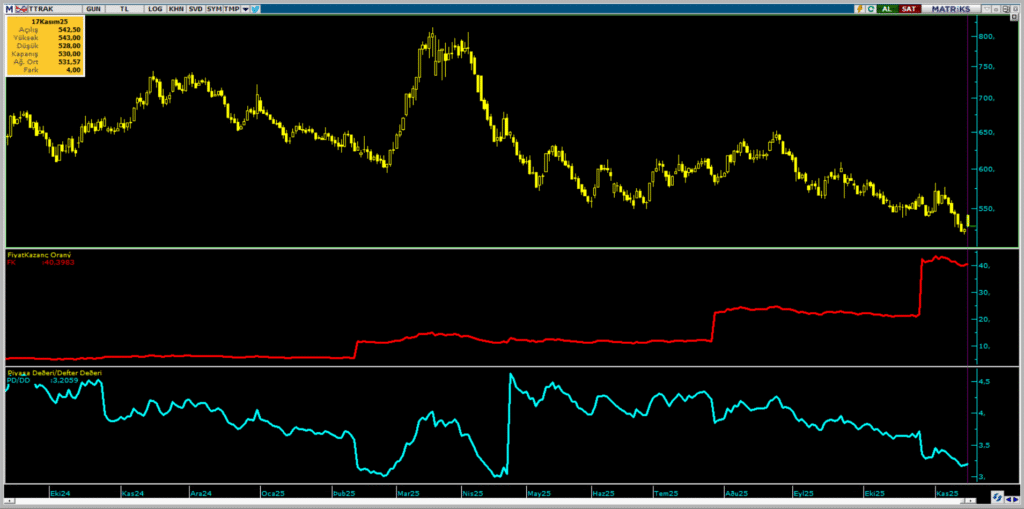
Task: Open the Twitter bird icon
Action: (x=256, y=8)
